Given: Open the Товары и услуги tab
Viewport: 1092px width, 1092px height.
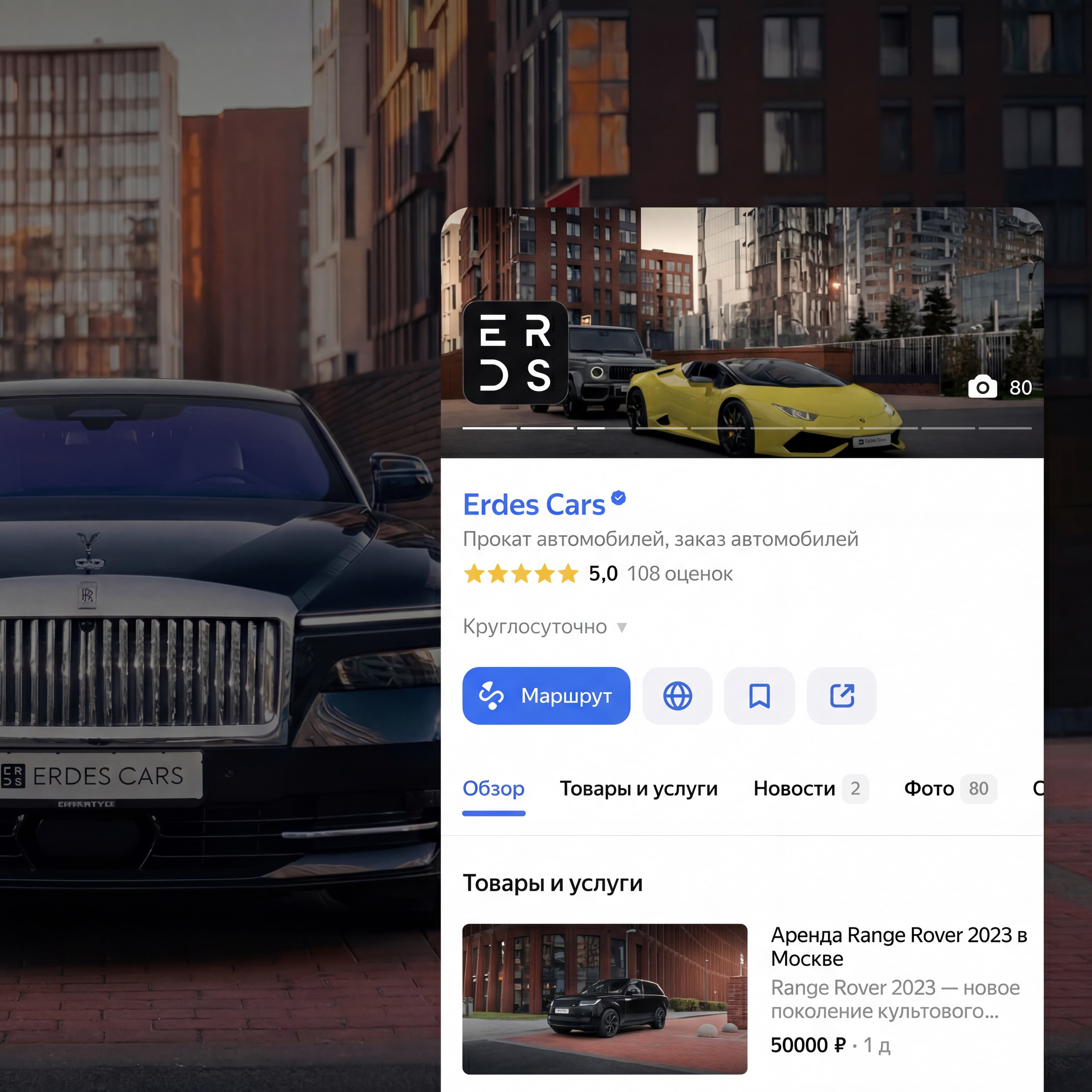Looking at the screenshot, I should [639, 789].
